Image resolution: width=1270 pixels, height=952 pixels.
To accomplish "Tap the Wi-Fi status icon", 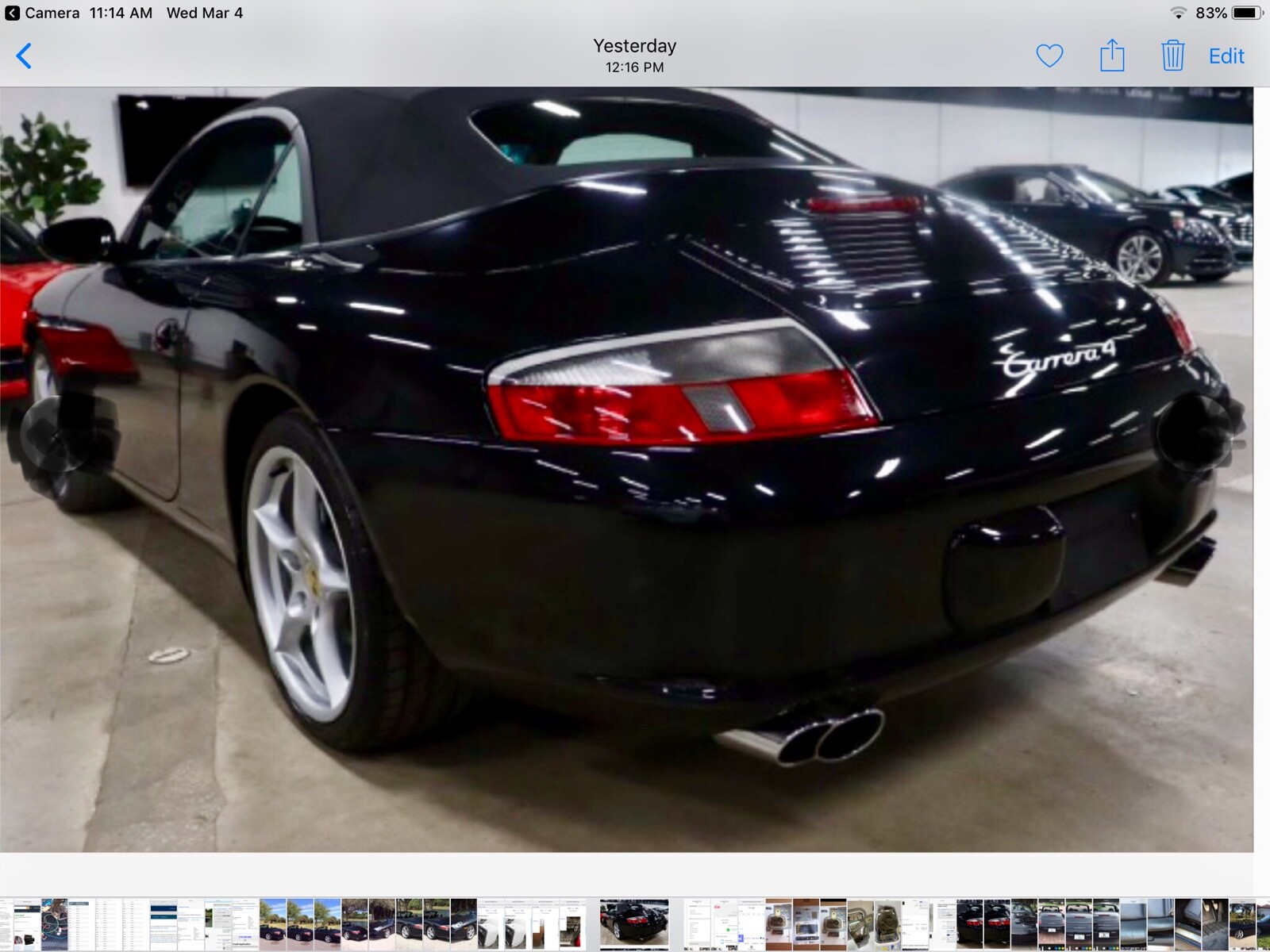I will [x=1179, y=13].
